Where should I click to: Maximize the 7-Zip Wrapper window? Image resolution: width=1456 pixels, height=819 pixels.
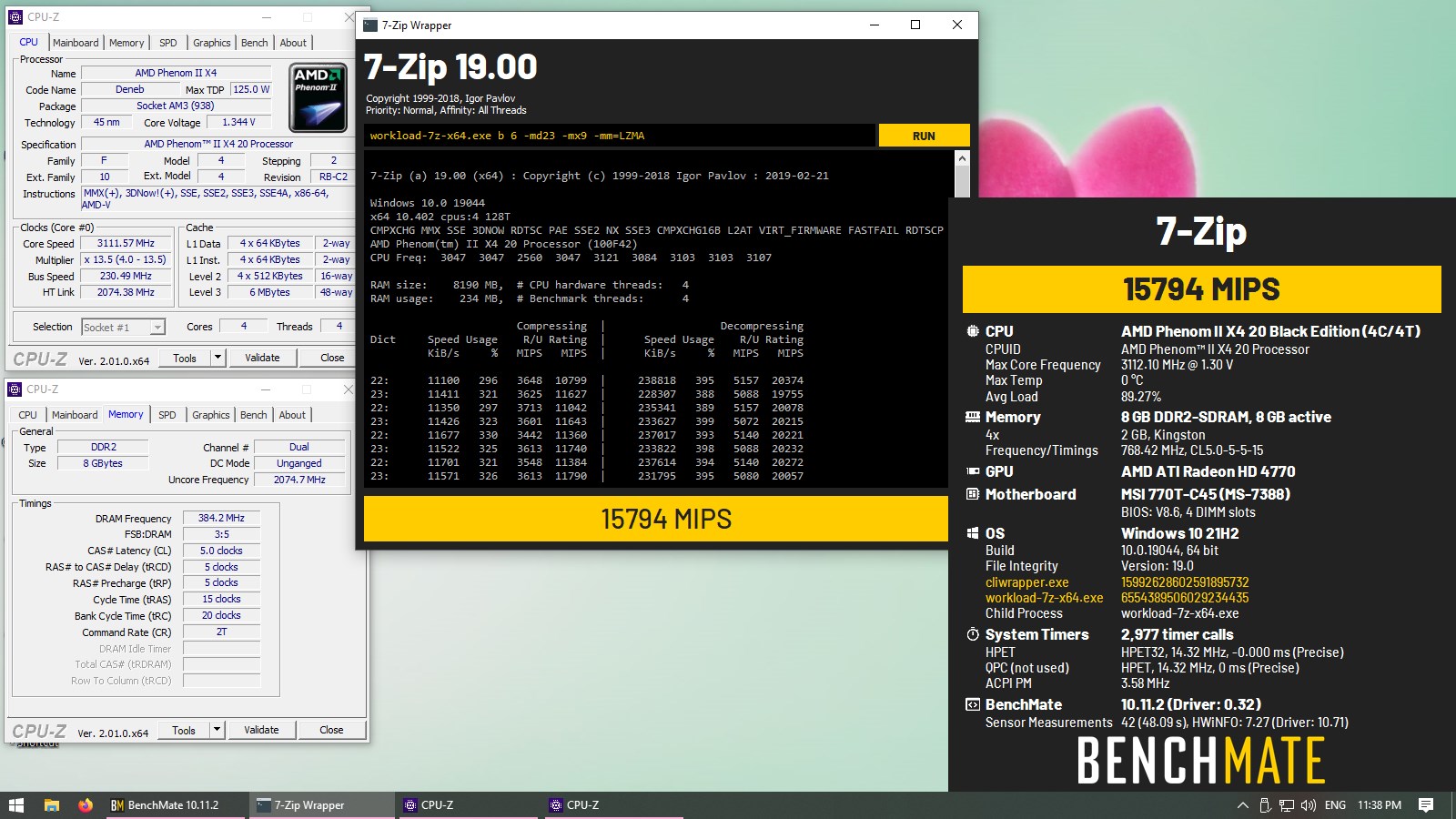click(915, 25)
